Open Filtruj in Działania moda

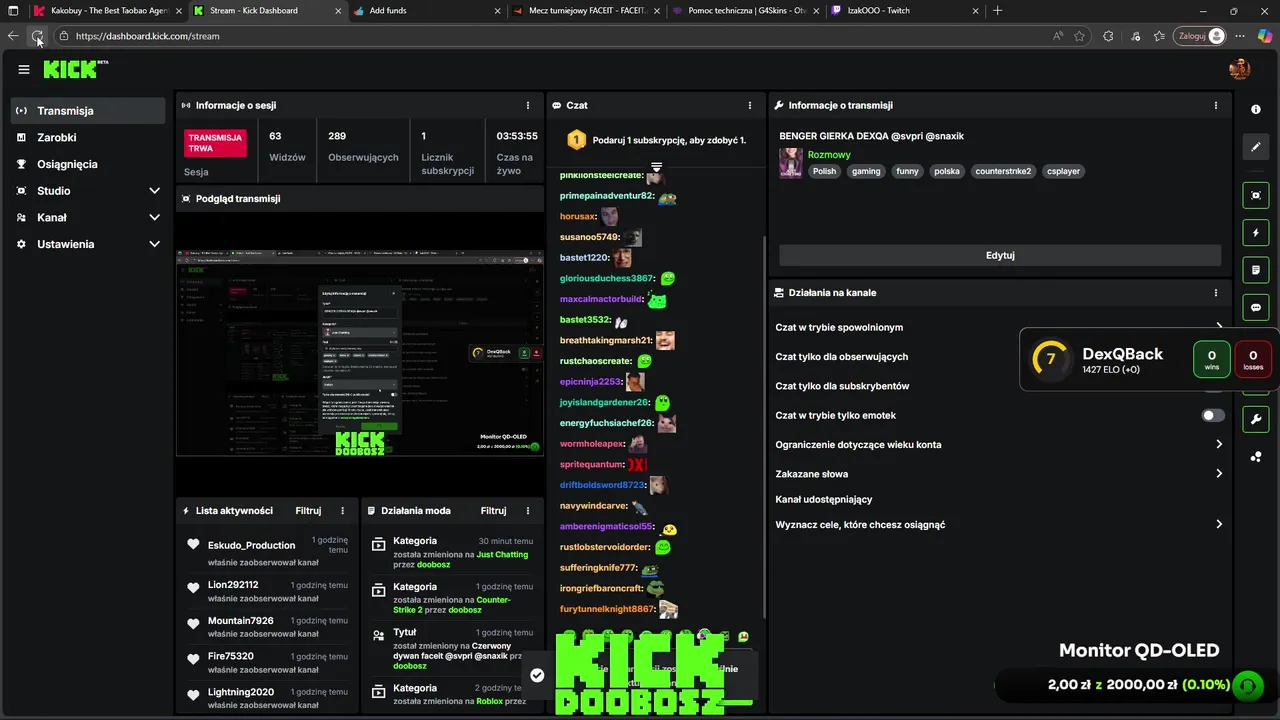[x=493, y=510]
